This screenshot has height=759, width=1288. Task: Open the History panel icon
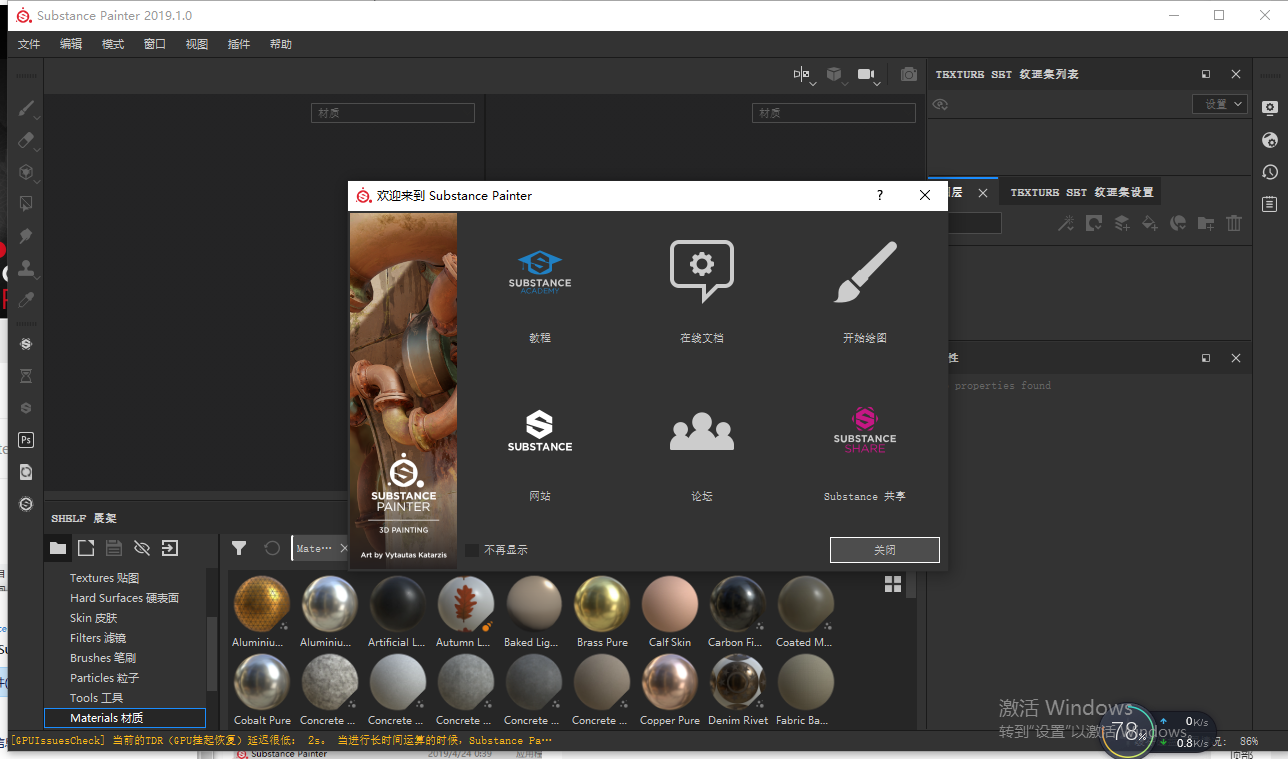point(1270,172)
